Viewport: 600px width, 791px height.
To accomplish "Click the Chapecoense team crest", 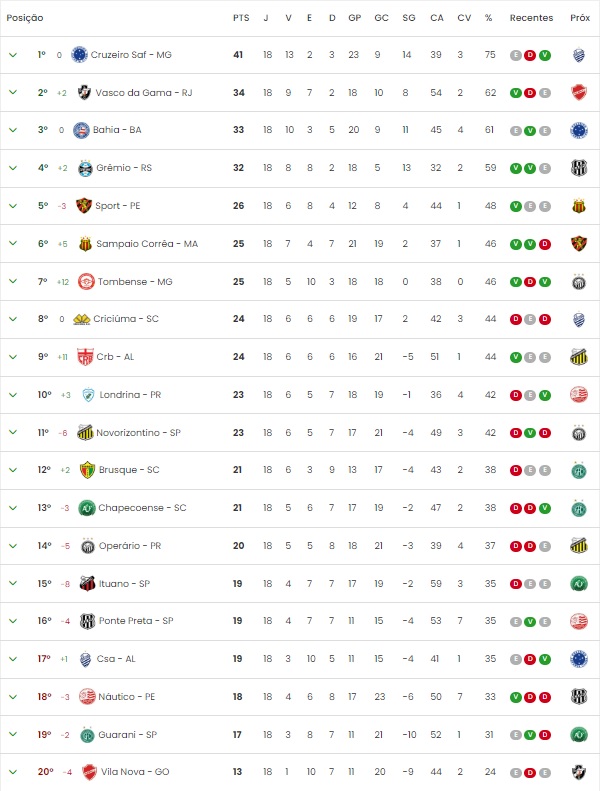I will [x=87, y=508].
